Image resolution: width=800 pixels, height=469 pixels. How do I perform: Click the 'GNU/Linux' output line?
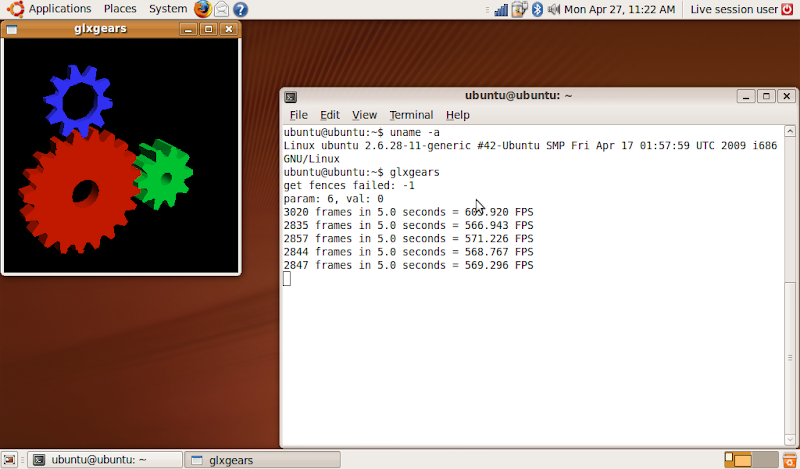click(312, 159)
